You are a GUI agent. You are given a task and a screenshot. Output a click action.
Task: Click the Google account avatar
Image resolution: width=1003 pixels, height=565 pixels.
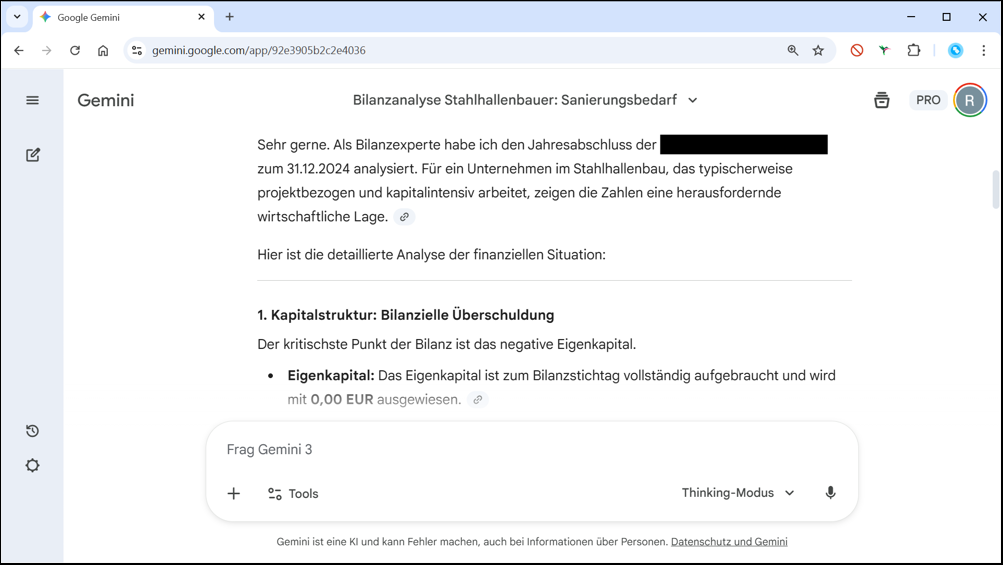tap(969, 100)
